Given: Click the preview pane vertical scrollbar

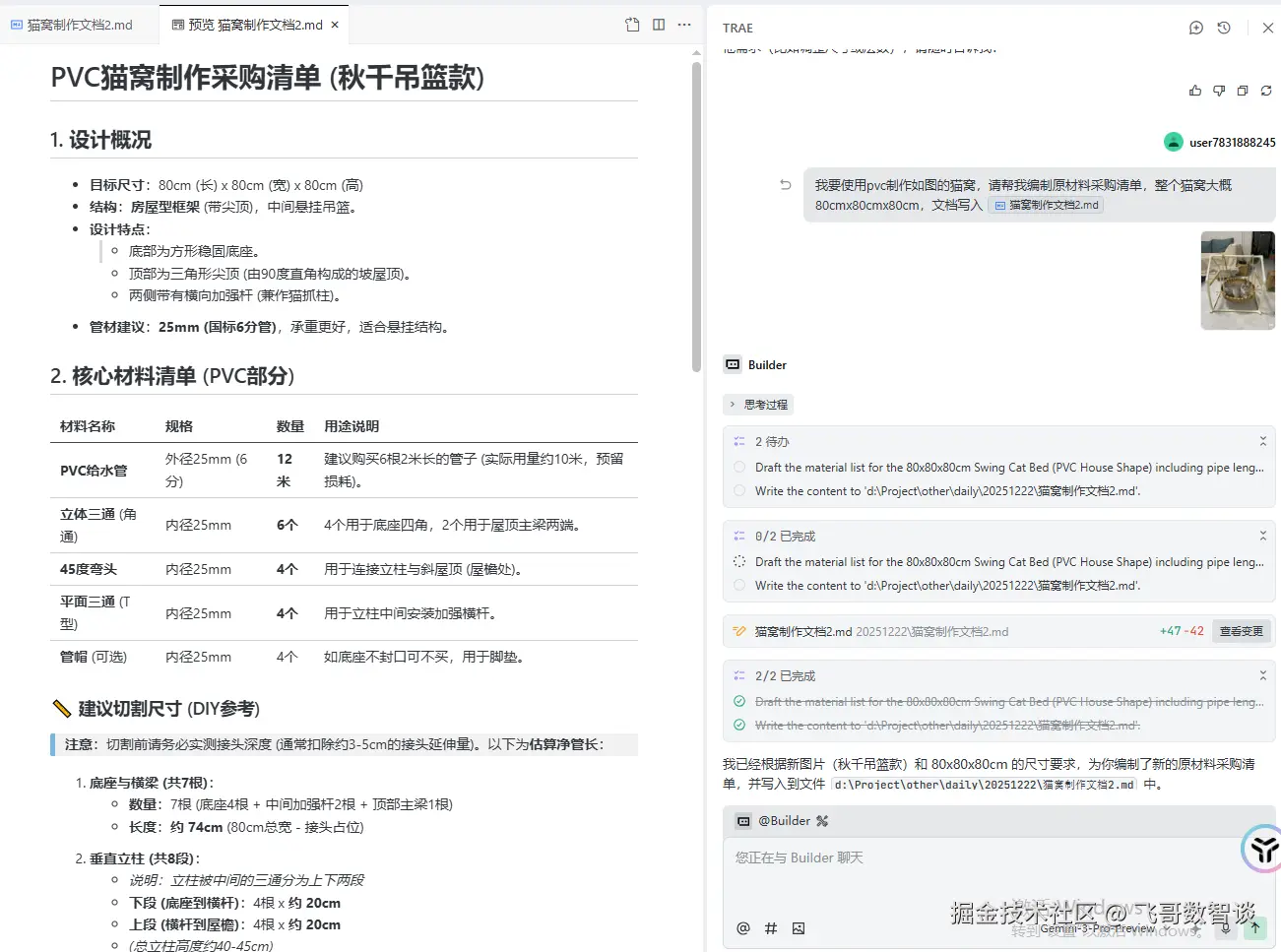Looking at the screenshot, I should coord(696,217).
